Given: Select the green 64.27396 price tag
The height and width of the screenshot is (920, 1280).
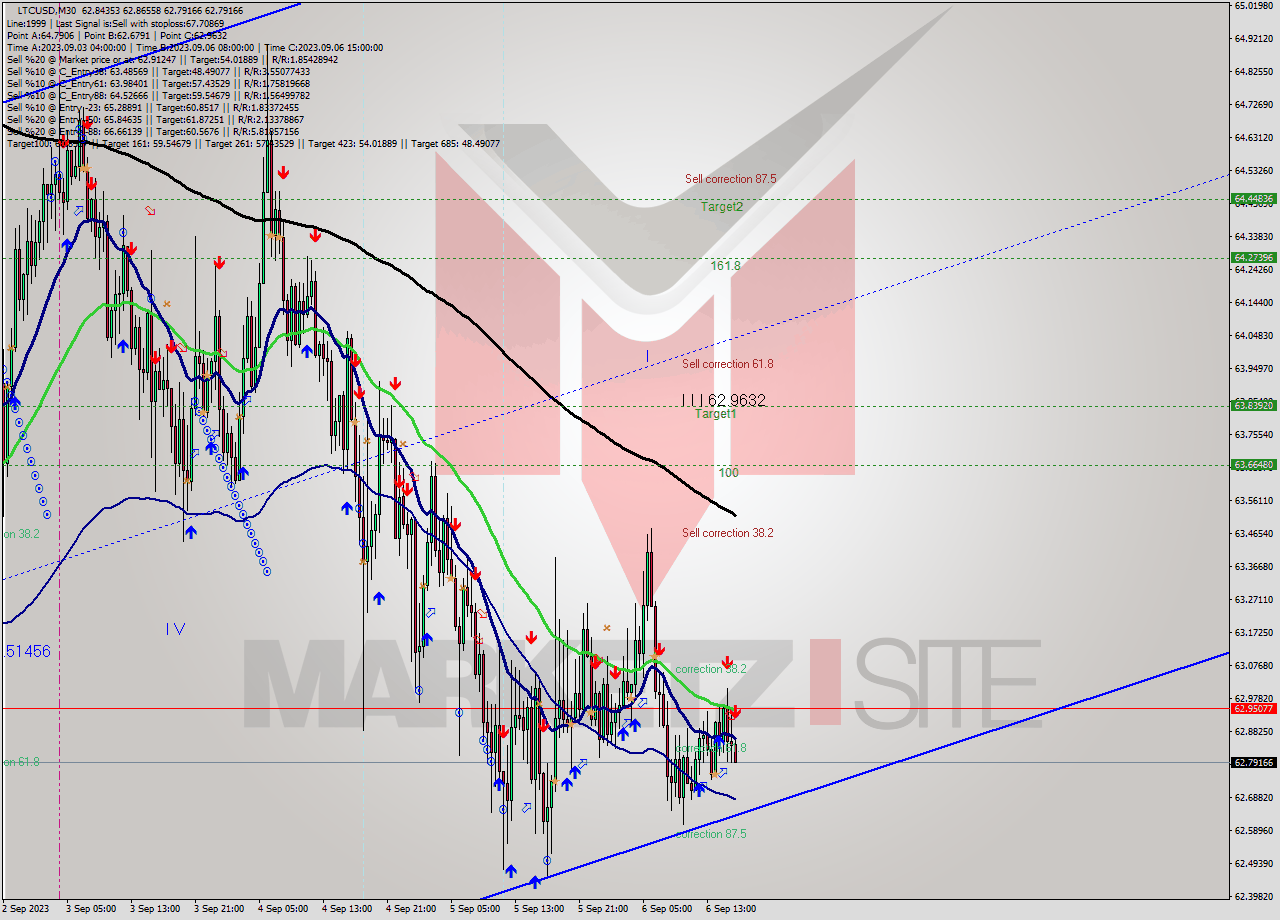Looking at the screenshot, I should 1254,257.
